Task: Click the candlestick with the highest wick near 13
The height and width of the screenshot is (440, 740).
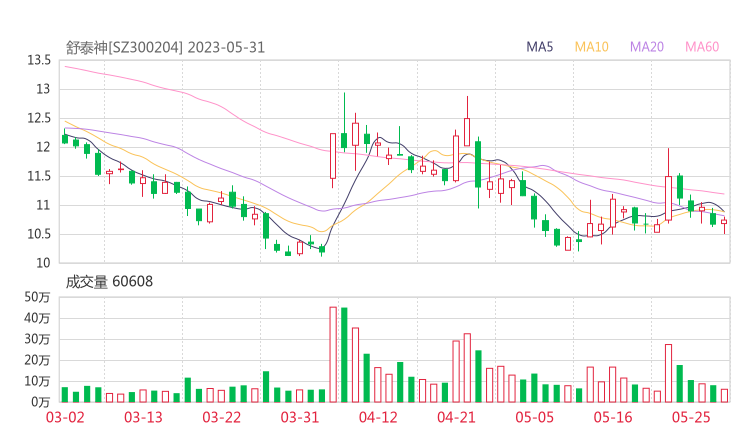Action: coord(344,122)
